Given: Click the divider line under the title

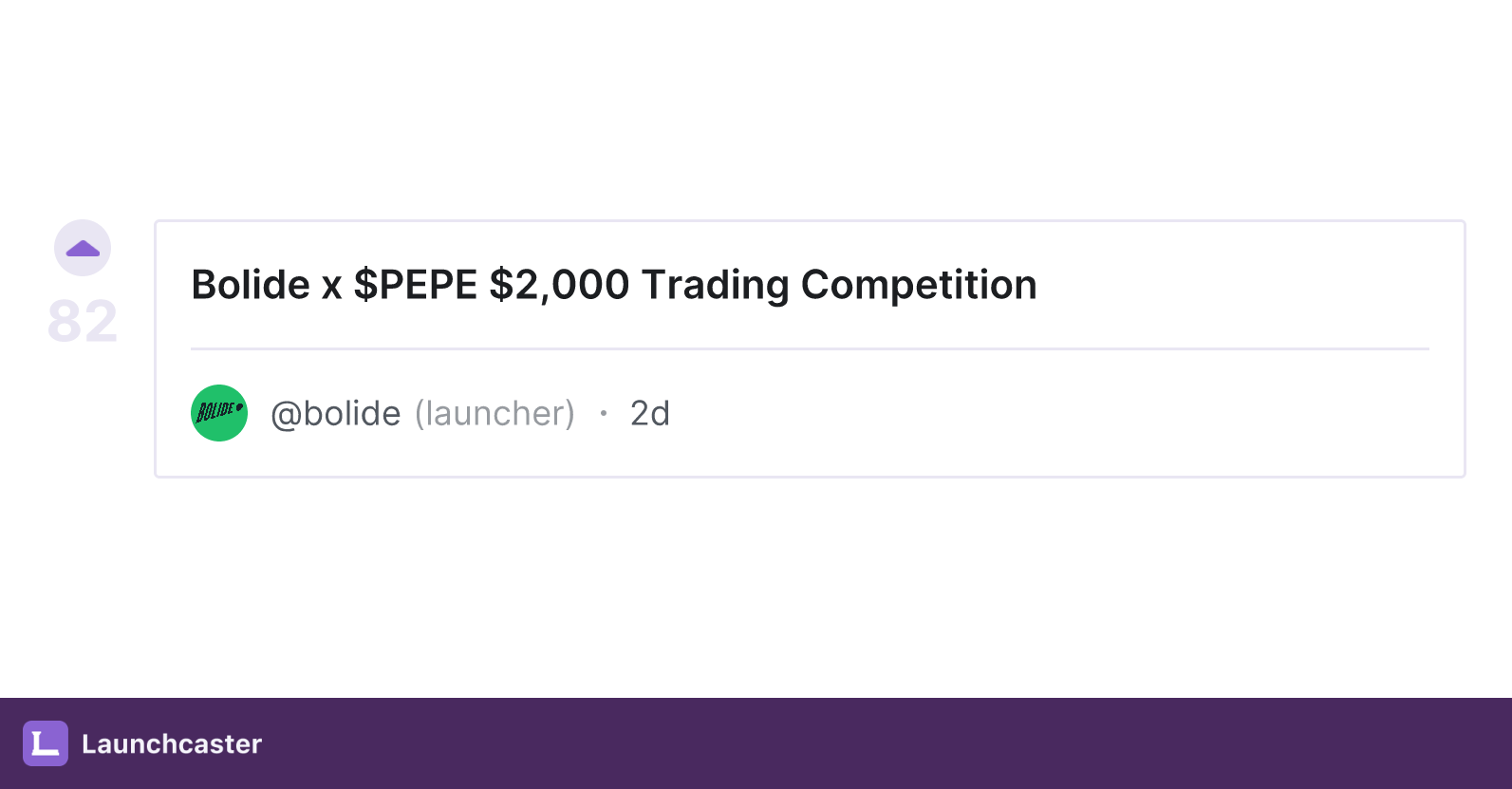Looking at the screenshot, I should 810,348.
